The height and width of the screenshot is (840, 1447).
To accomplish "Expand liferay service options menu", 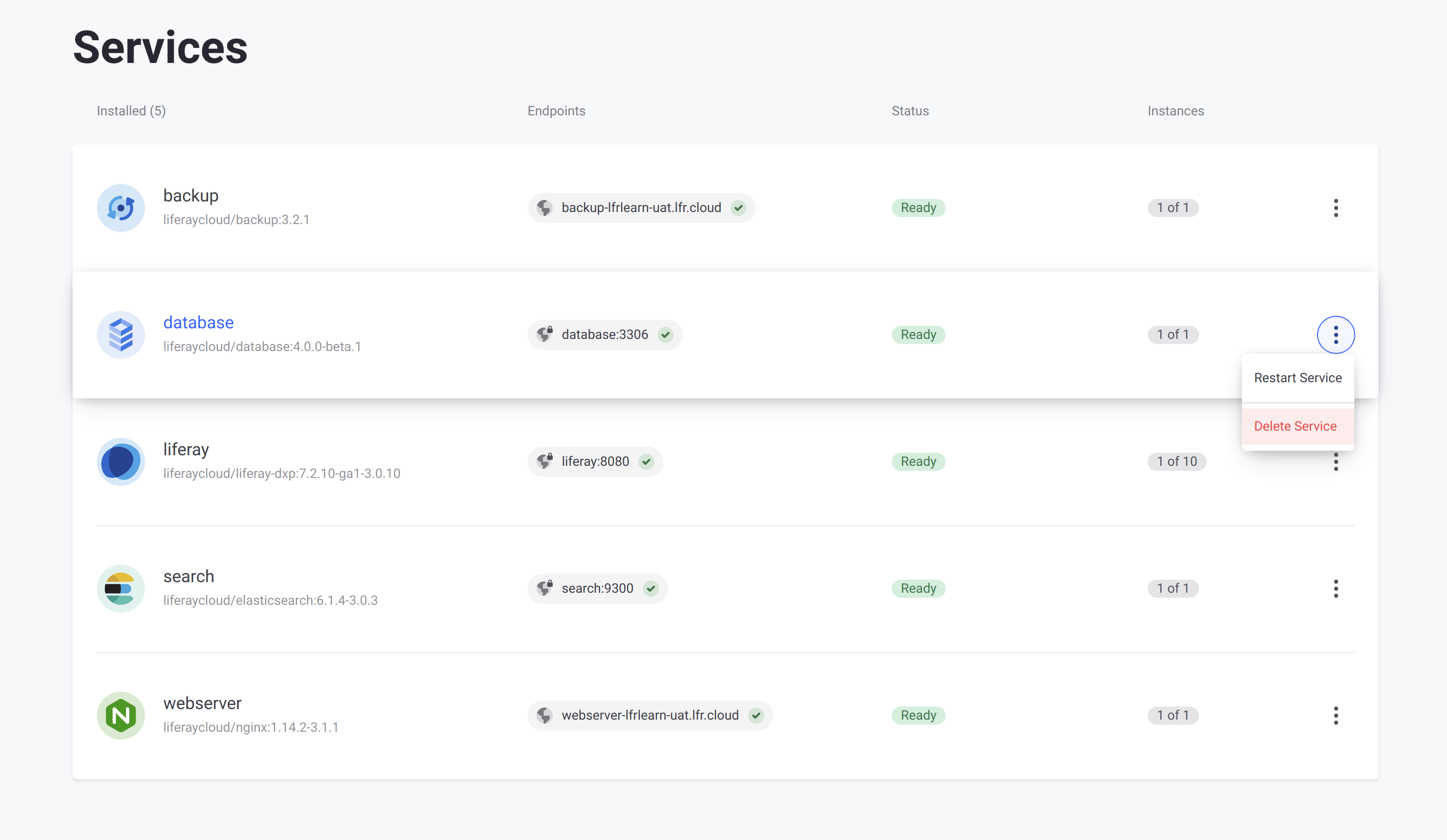I will click(1336, 461).
